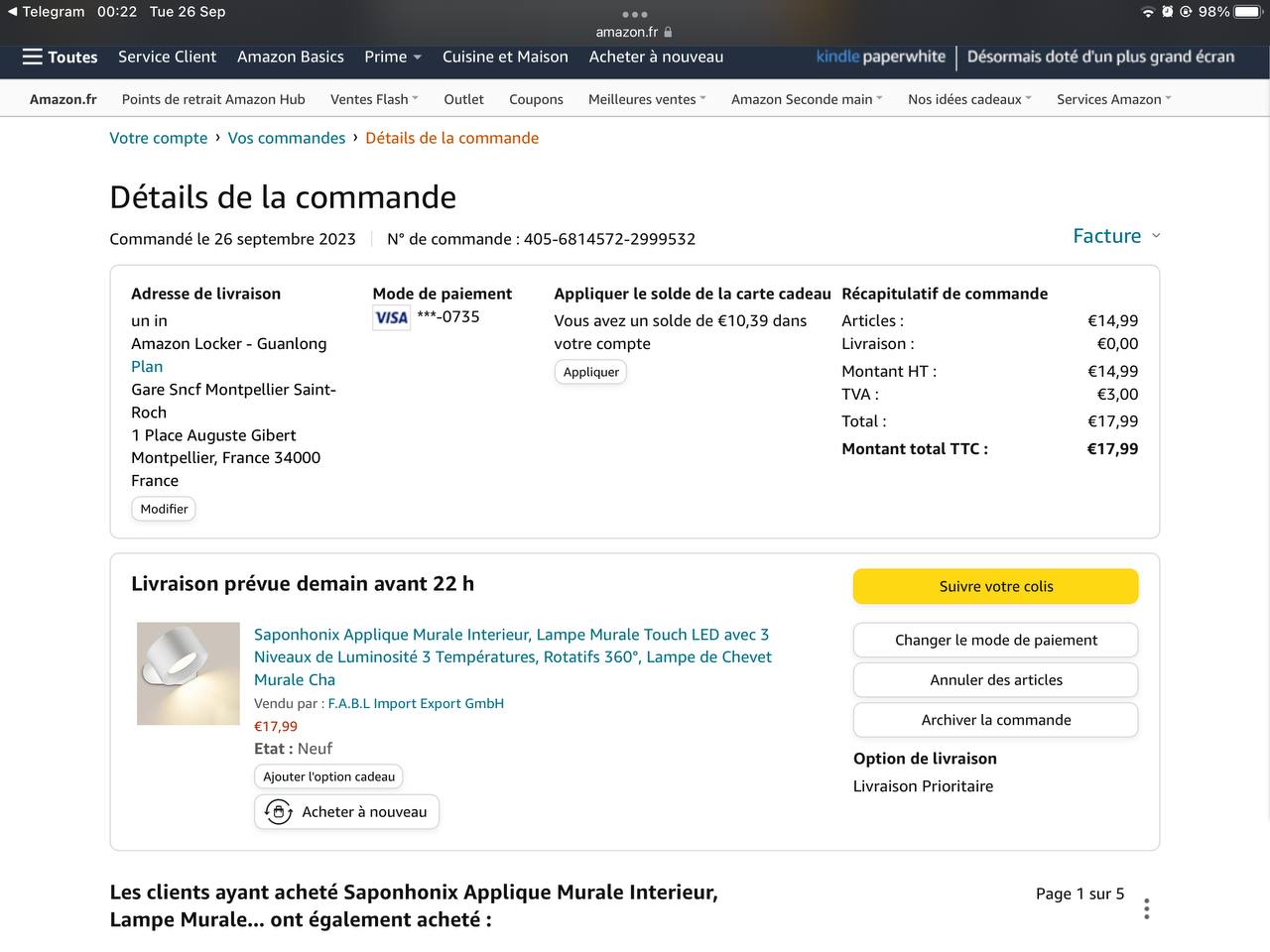Click Annuler des articles button

point(995,680)
